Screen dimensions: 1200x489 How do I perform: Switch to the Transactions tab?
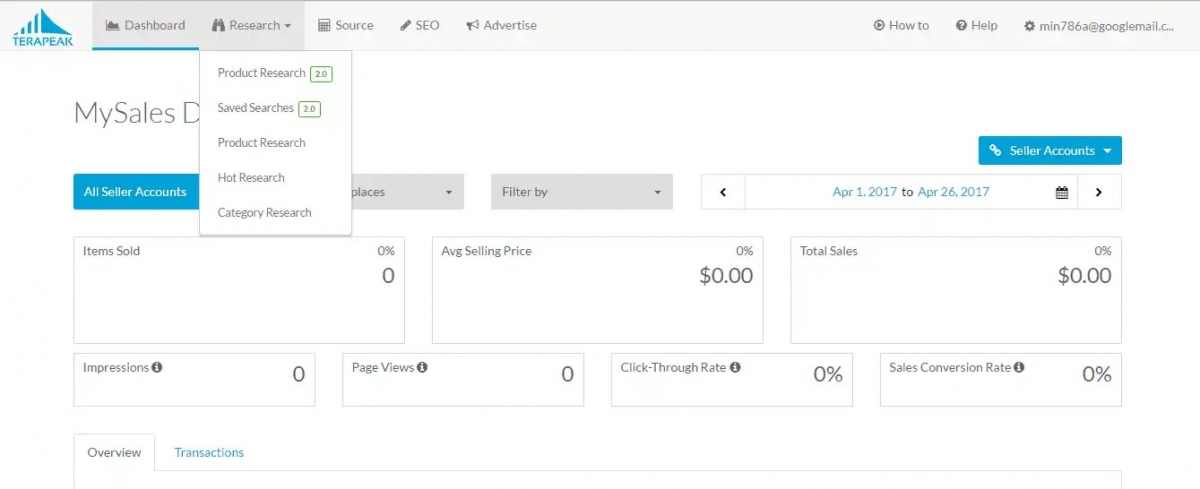pos(209,453)
